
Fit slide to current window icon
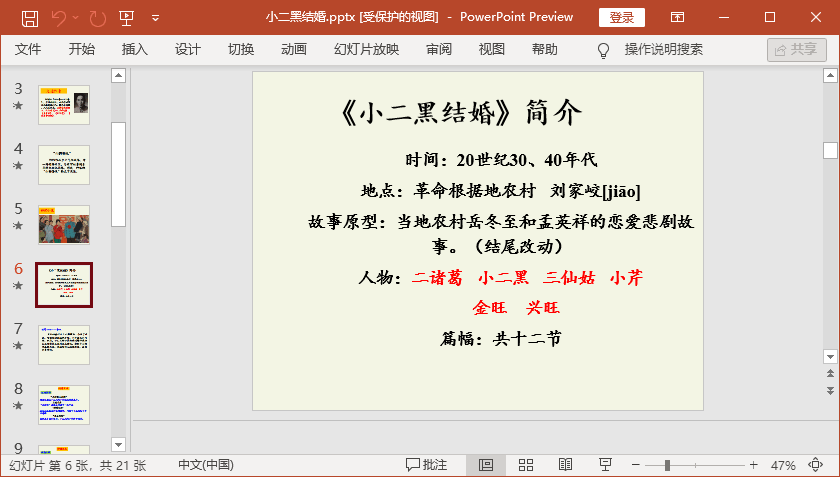816,465
